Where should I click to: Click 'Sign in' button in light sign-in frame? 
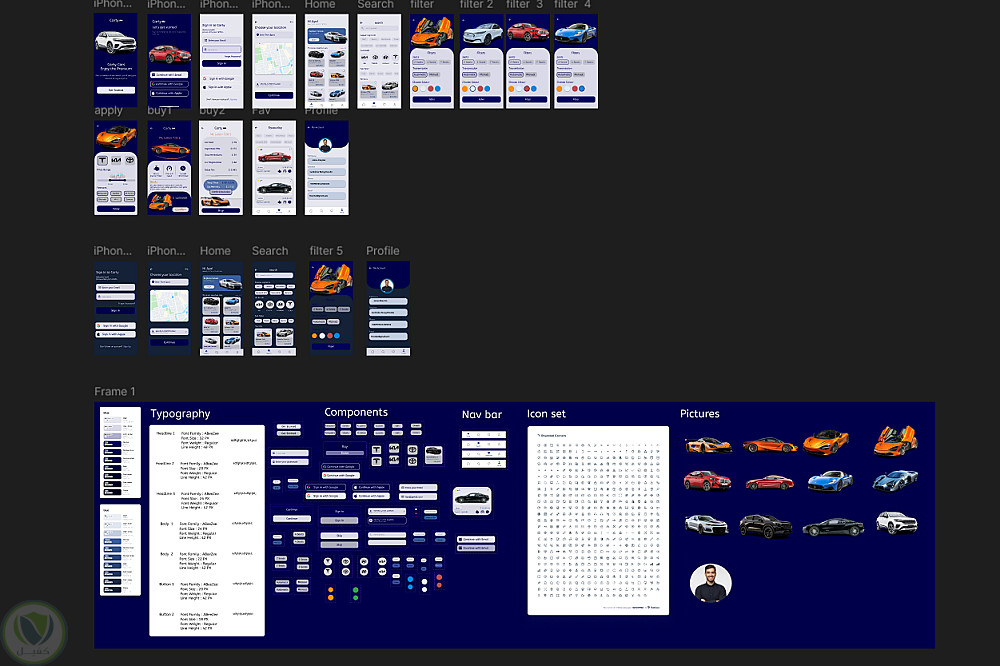click(x=221, y=63)
